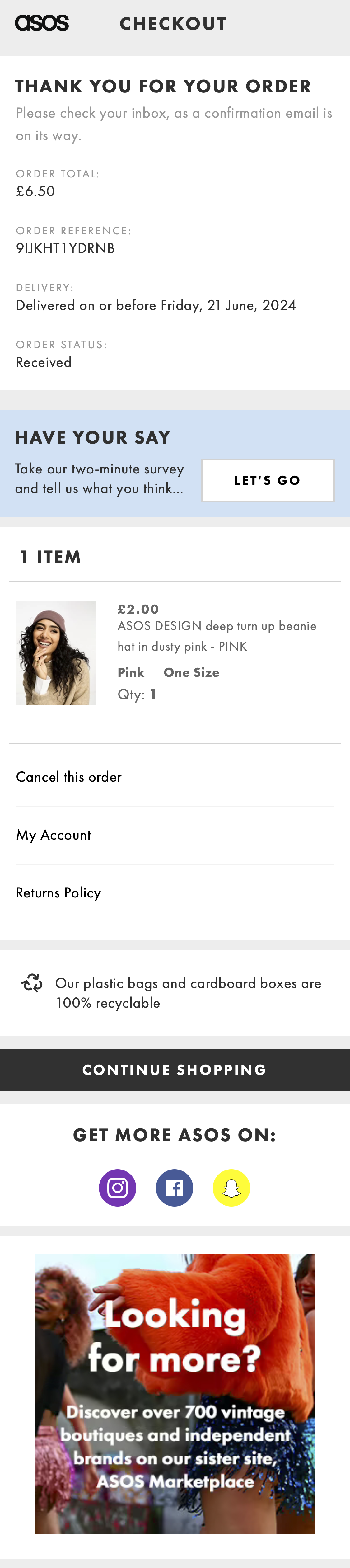This screenshot has width=350, height=1568.
Task: Click the recycling arrows icon
Action: [32, 982]
